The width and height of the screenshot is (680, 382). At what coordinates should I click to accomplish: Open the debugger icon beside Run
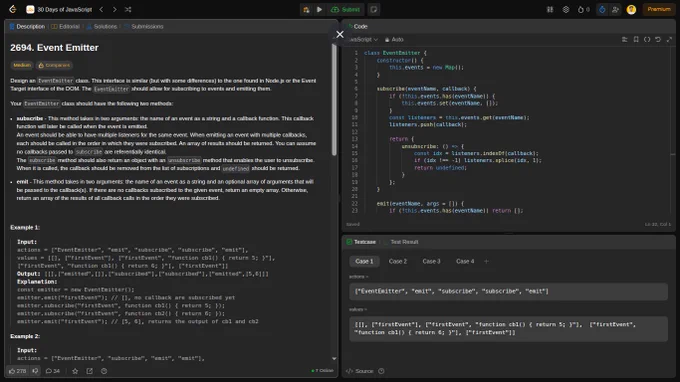[x=306, y=10]
